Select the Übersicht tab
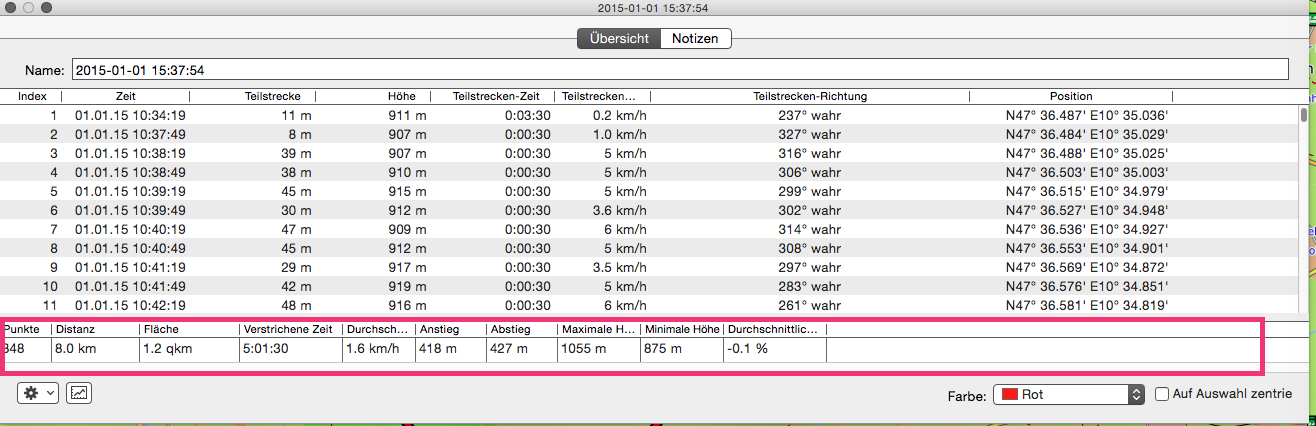This screenshot has width=1316, height=426. [x=619, y=39]
